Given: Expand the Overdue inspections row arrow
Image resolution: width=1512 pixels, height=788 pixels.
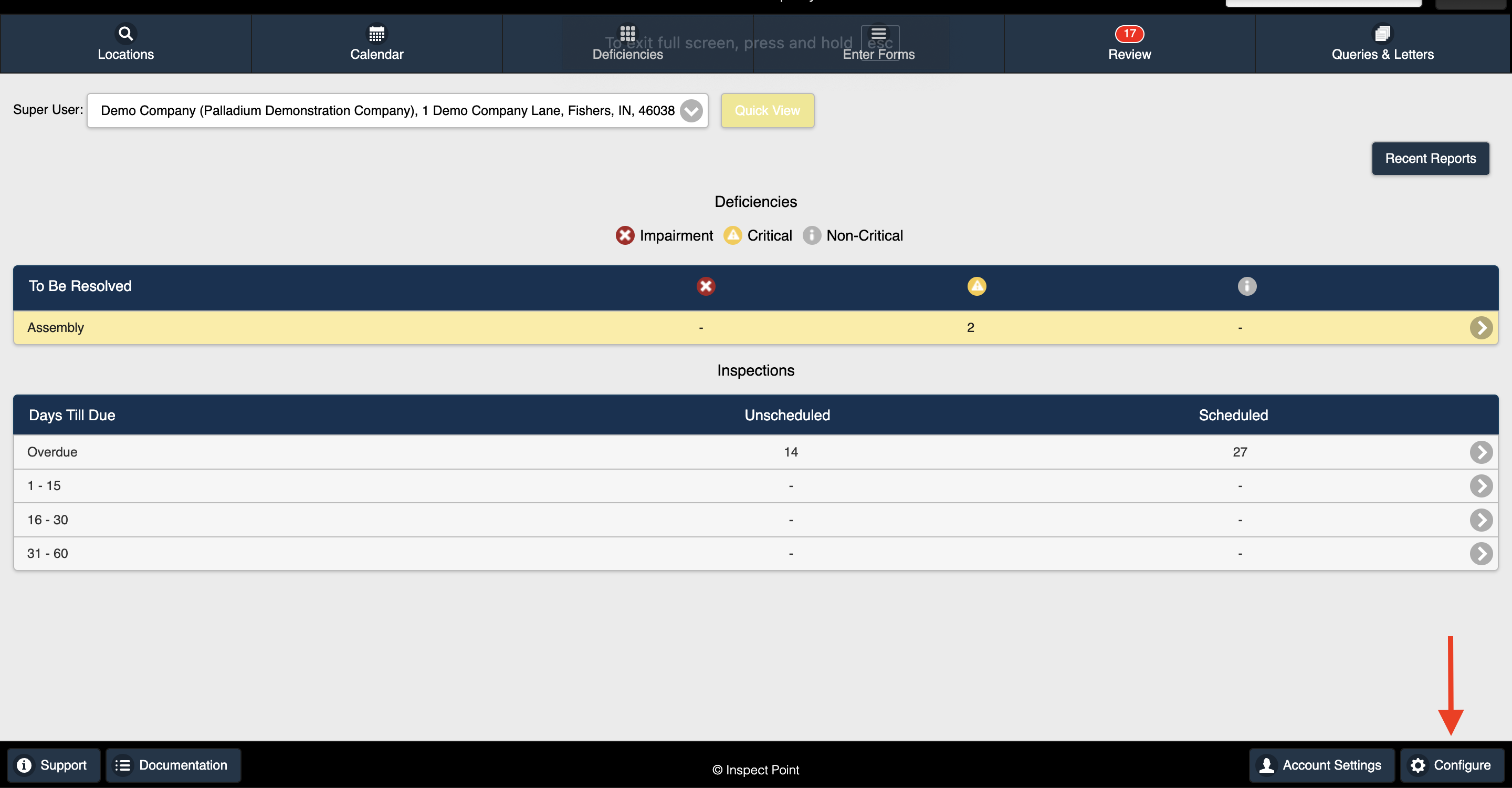Looking at the screenshot, I should tap(1481, 452).
